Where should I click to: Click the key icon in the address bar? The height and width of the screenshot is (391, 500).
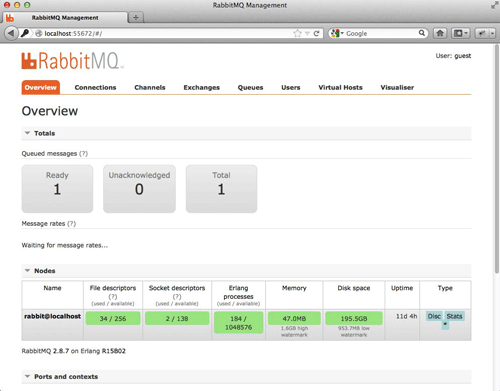25,33
